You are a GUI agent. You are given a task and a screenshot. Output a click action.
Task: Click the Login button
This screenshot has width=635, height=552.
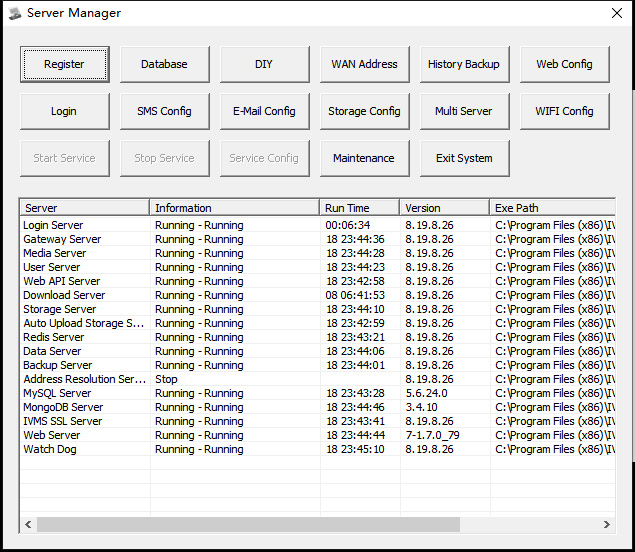tap(65, 111)
